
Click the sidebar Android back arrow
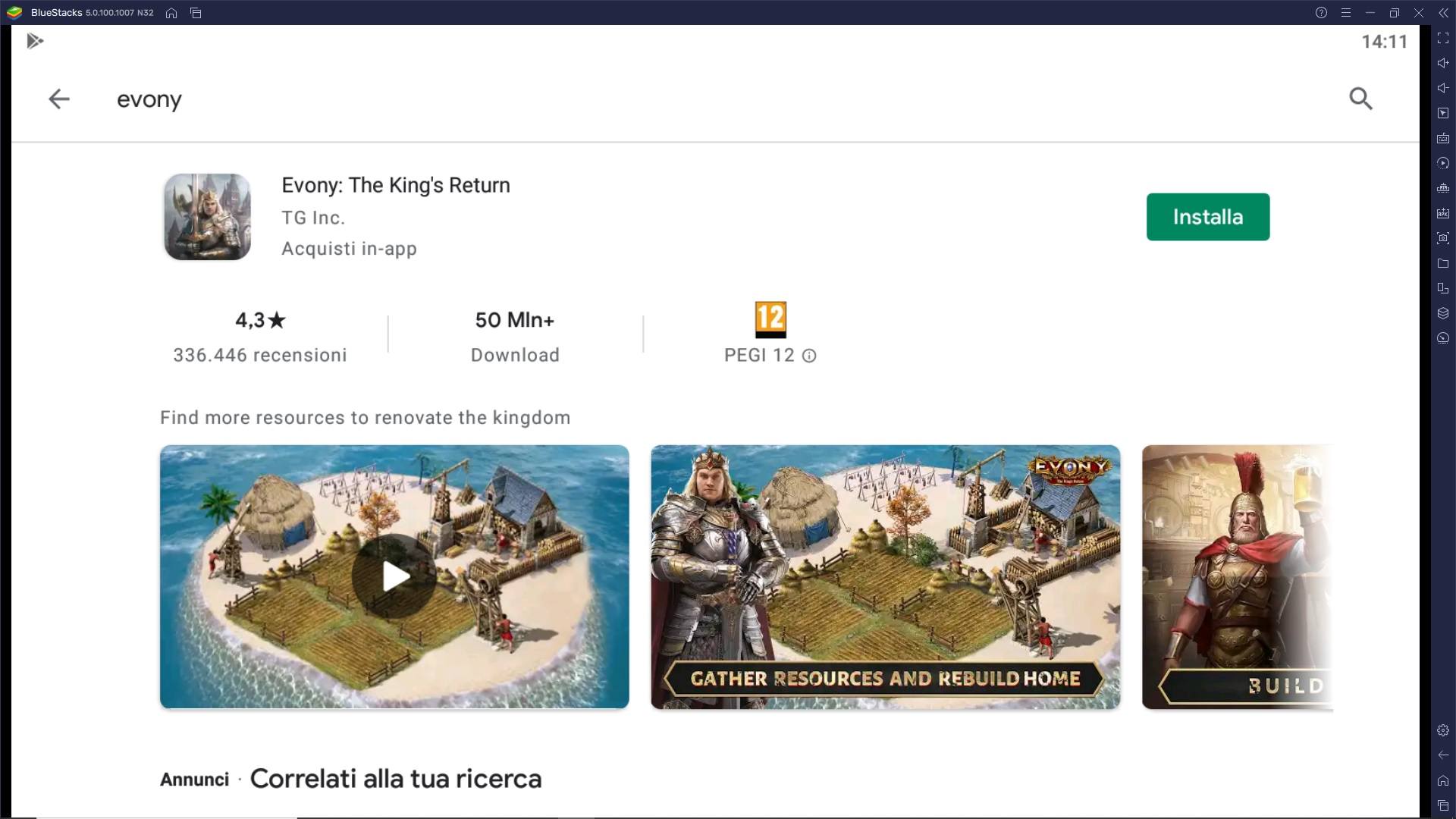click(1443, 755)
